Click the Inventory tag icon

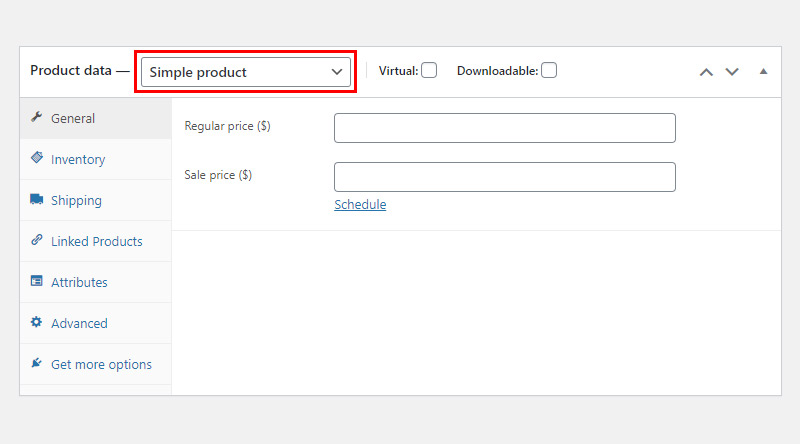[x=36, y=158]
